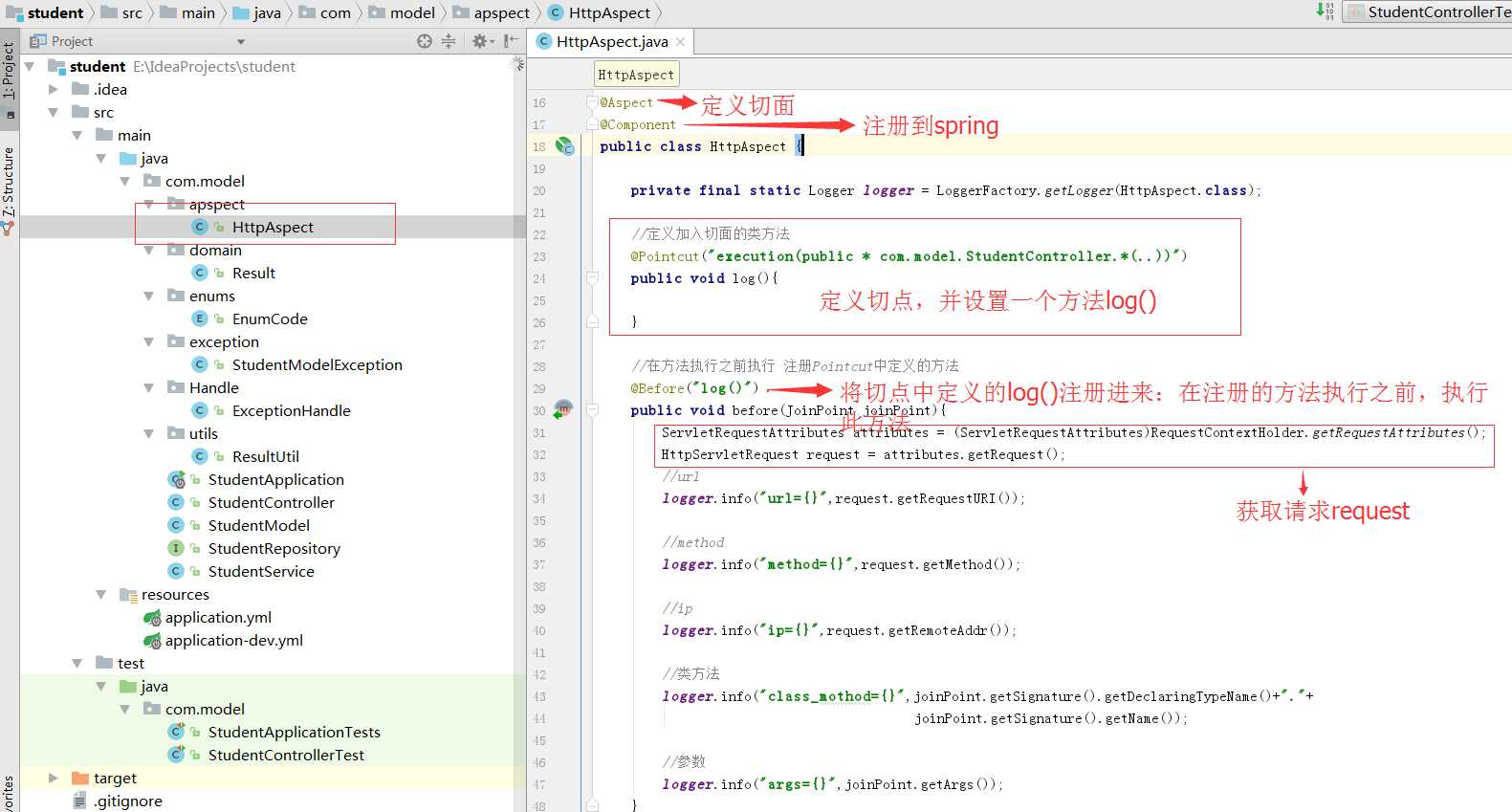
Task: Fold the annotation block at line 16
Action: 592,102
